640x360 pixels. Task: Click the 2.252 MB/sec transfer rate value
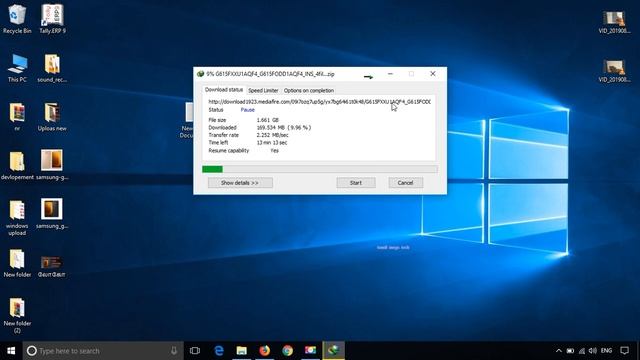coord(273,135)
